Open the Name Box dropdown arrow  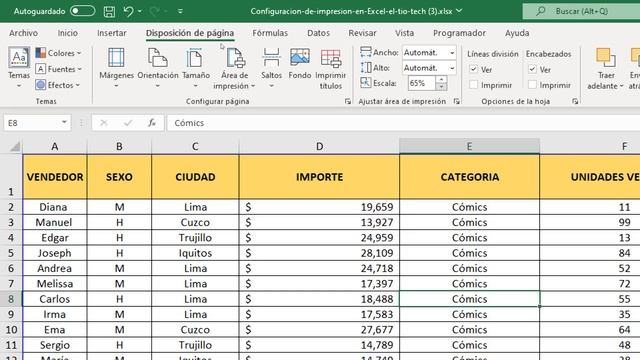[64, 122]
